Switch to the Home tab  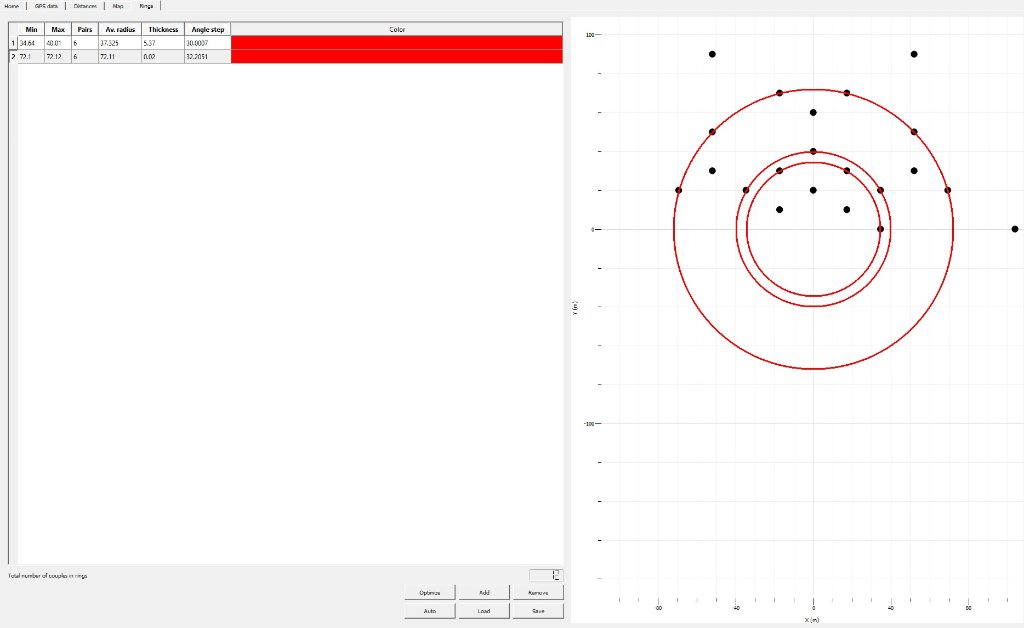coord(11,6)
